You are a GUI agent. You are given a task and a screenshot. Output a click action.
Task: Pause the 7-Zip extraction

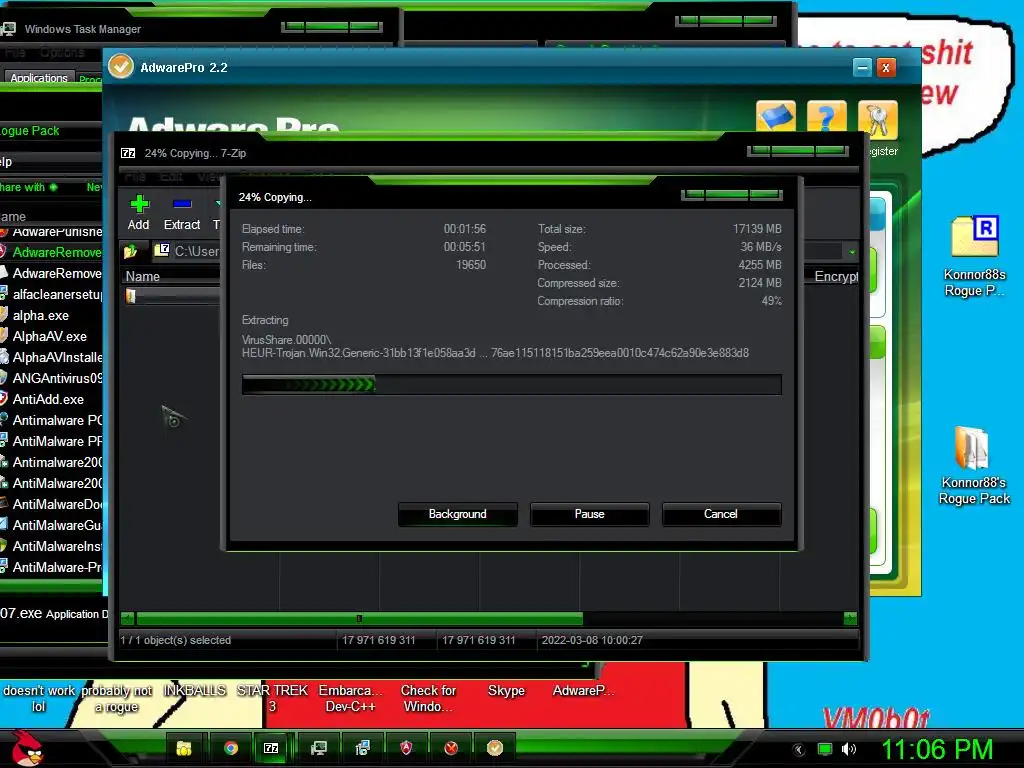pyautogui.click(x=589, y=514)
